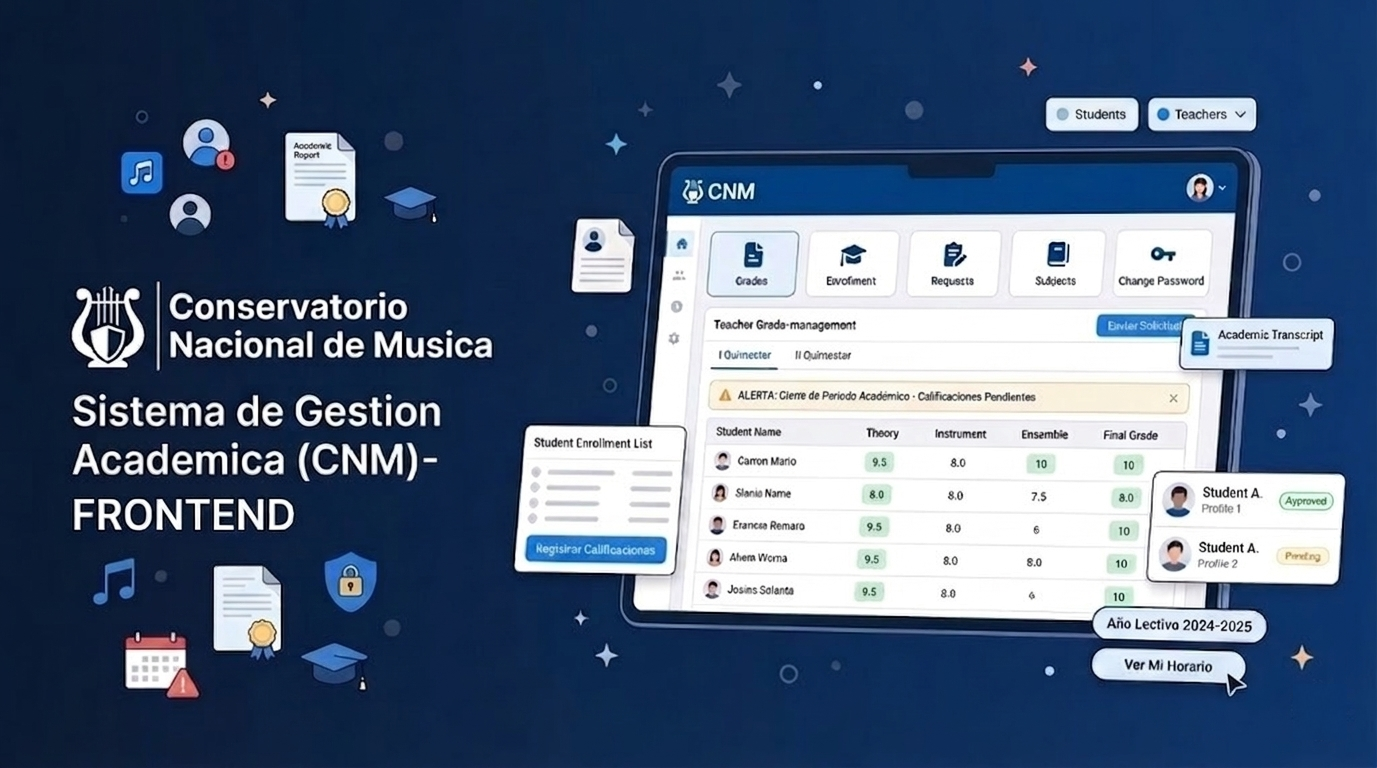
Task: Click the Ver Mi Horario button
Action: [x=1167, y=666]
